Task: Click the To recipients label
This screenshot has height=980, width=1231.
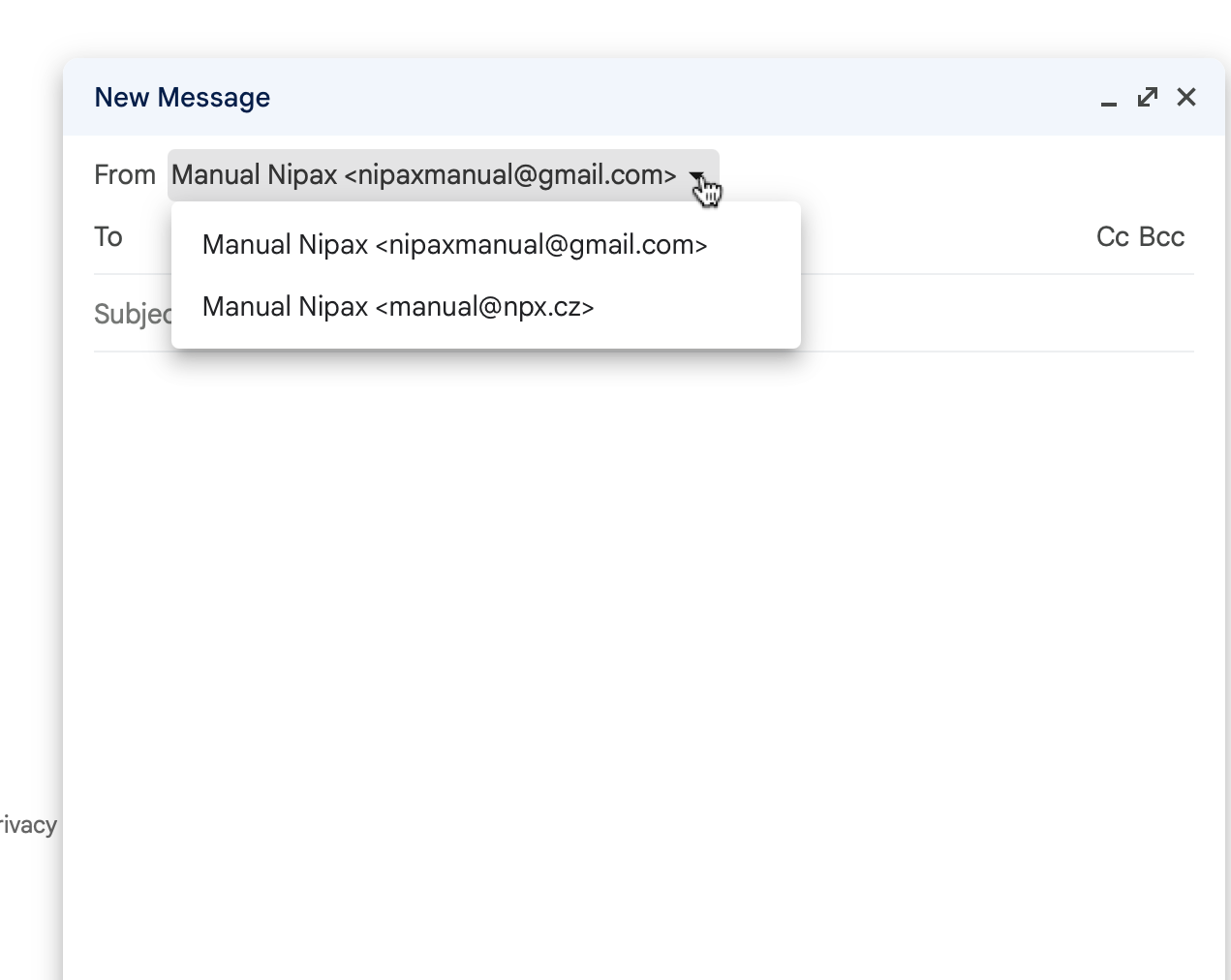Action: pos(108,237)
